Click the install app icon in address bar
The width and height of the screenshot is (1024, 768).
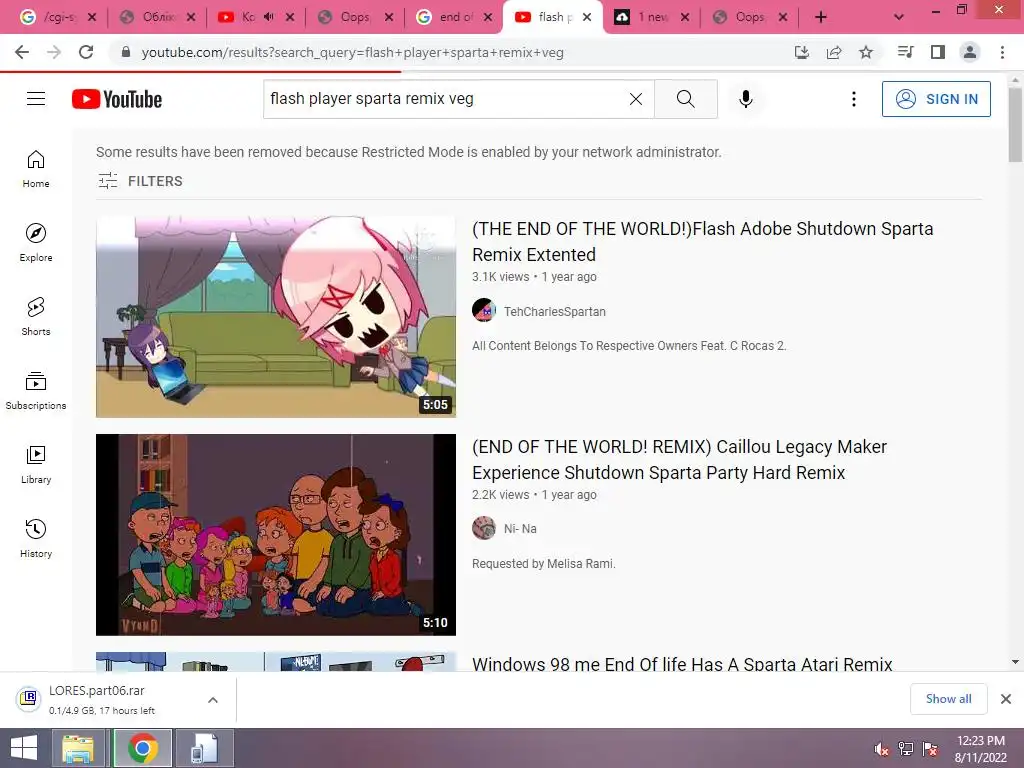[x=801, y=52]
